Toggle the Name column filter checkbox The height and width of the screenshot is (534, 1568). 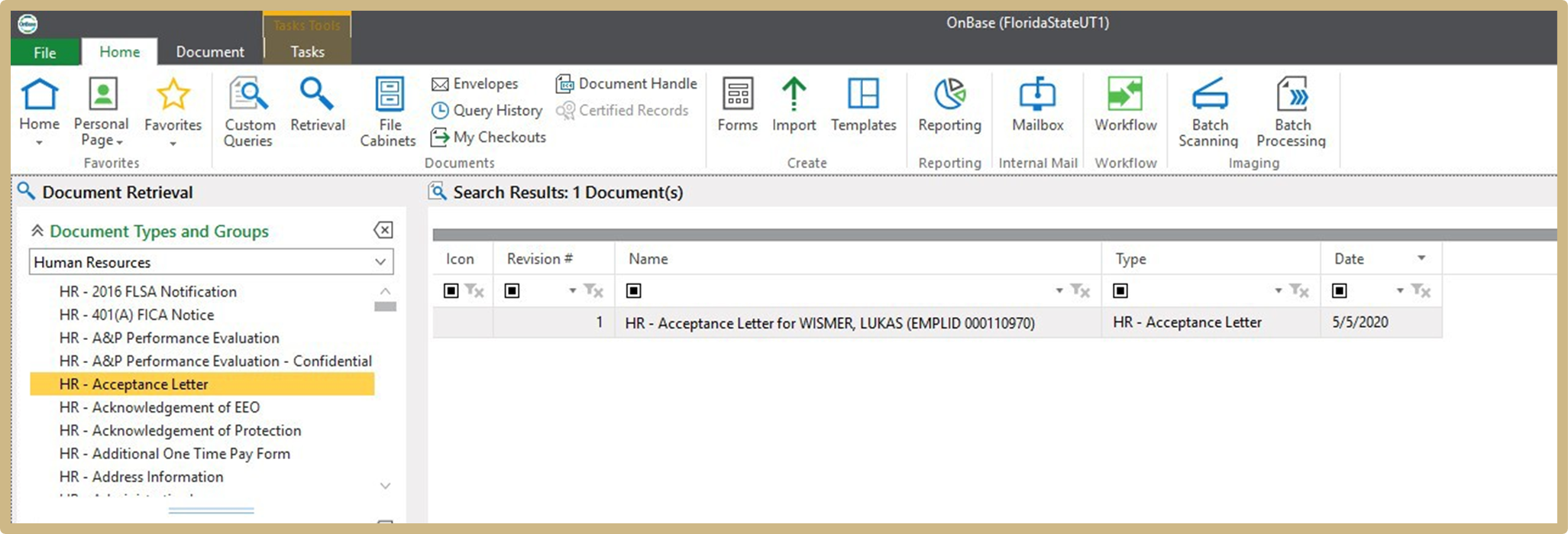click(634, 290)
